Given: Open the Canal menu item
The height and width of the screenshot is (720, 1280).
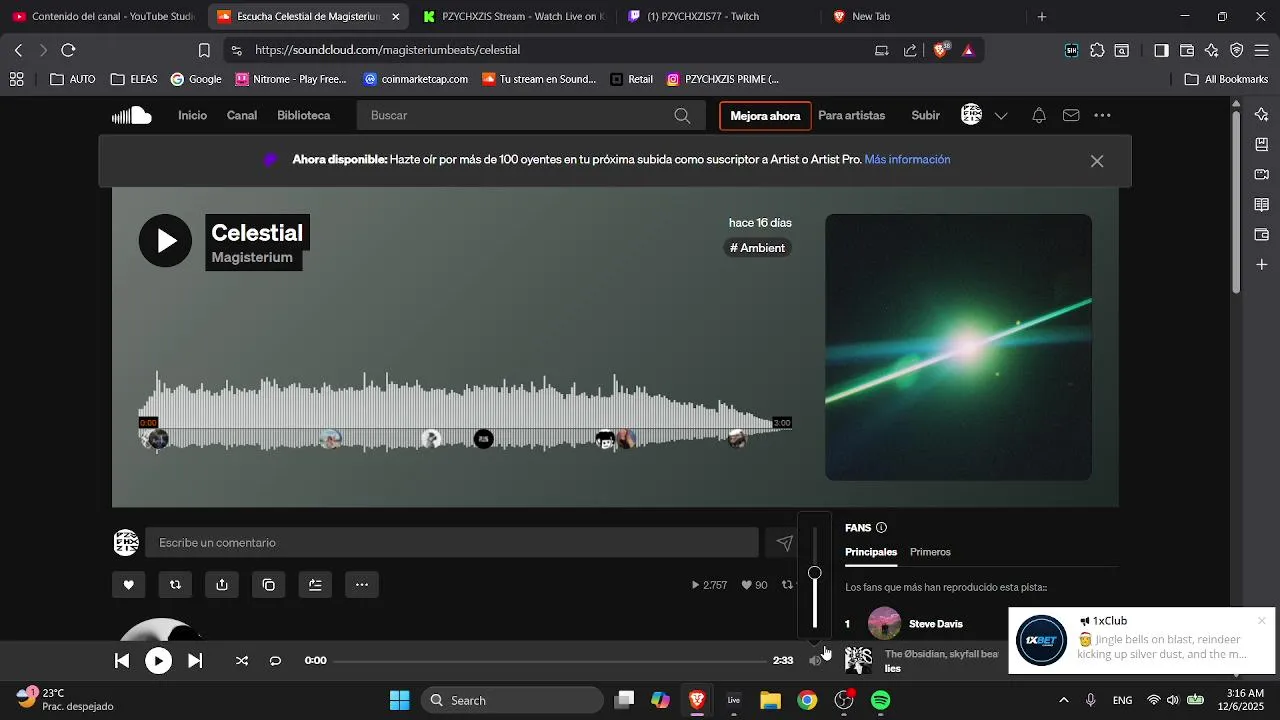Looking at the screenshot, I should 242,116.
